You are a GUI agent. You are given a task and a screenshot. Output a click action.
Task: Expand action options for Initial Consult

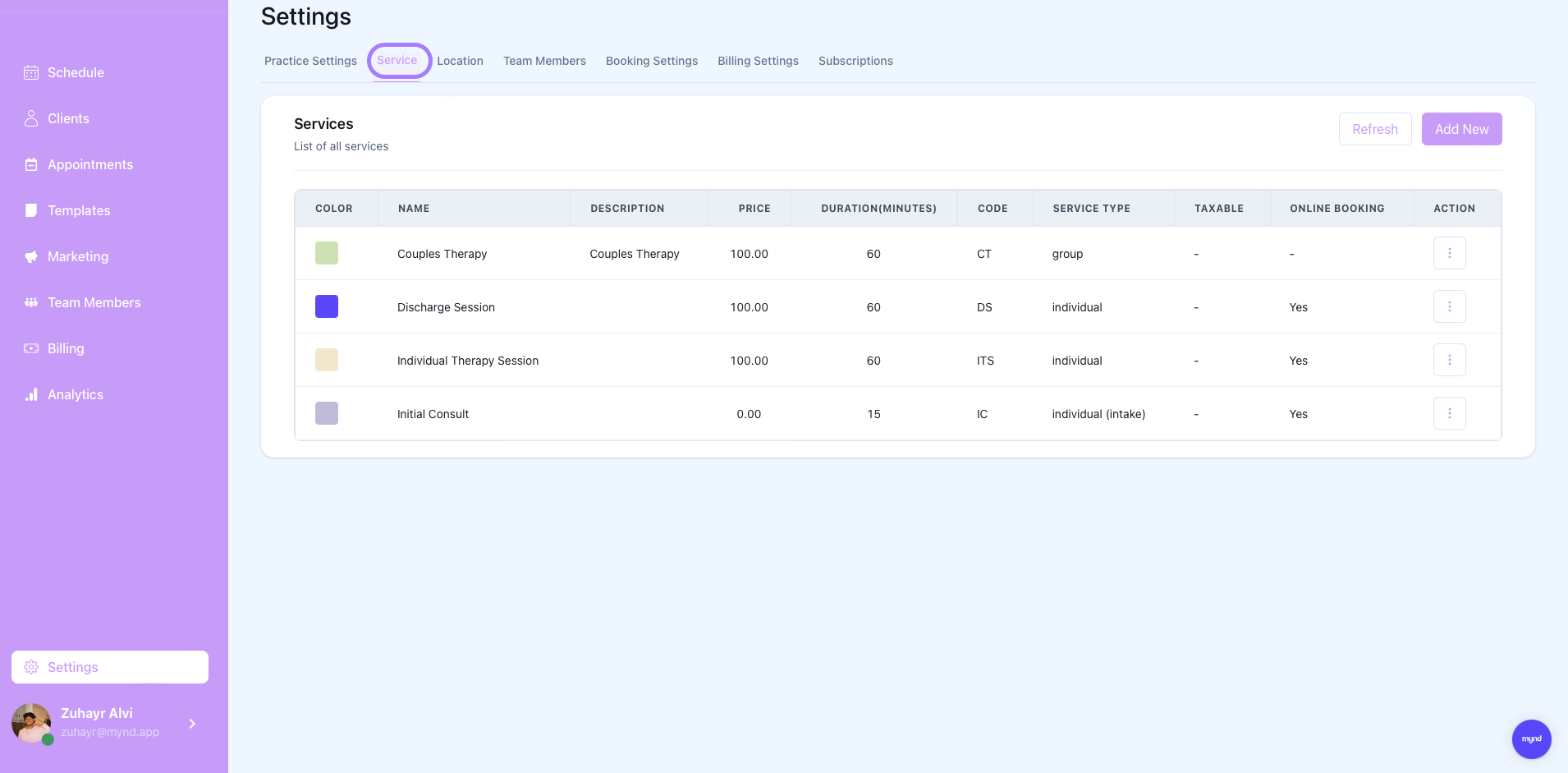click(x=1449, y=413)
